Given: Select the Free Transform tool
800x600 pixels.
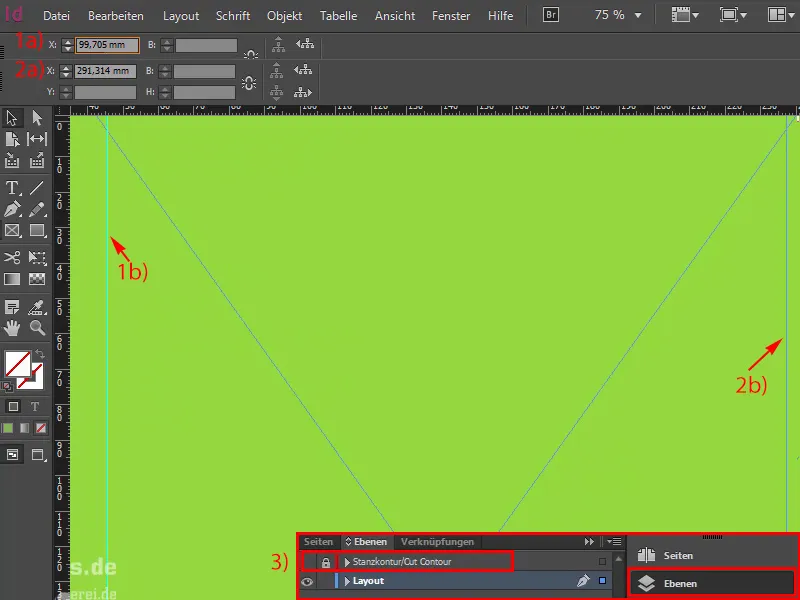Looking at the screenshot, I should (x=37, y=257).
